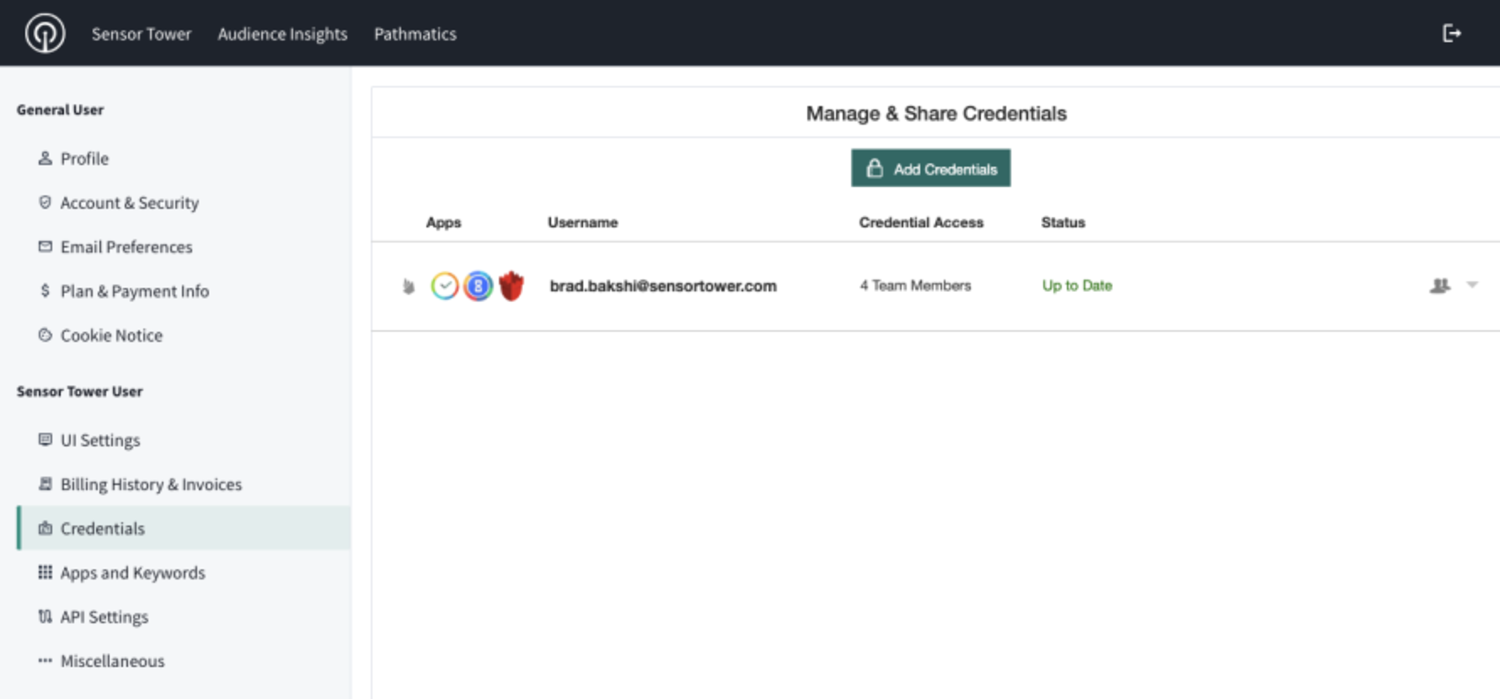Click the red app icon in row
Image resolution: width=1500 pixels, height=699 pixels.
click(x=511, y=286)
